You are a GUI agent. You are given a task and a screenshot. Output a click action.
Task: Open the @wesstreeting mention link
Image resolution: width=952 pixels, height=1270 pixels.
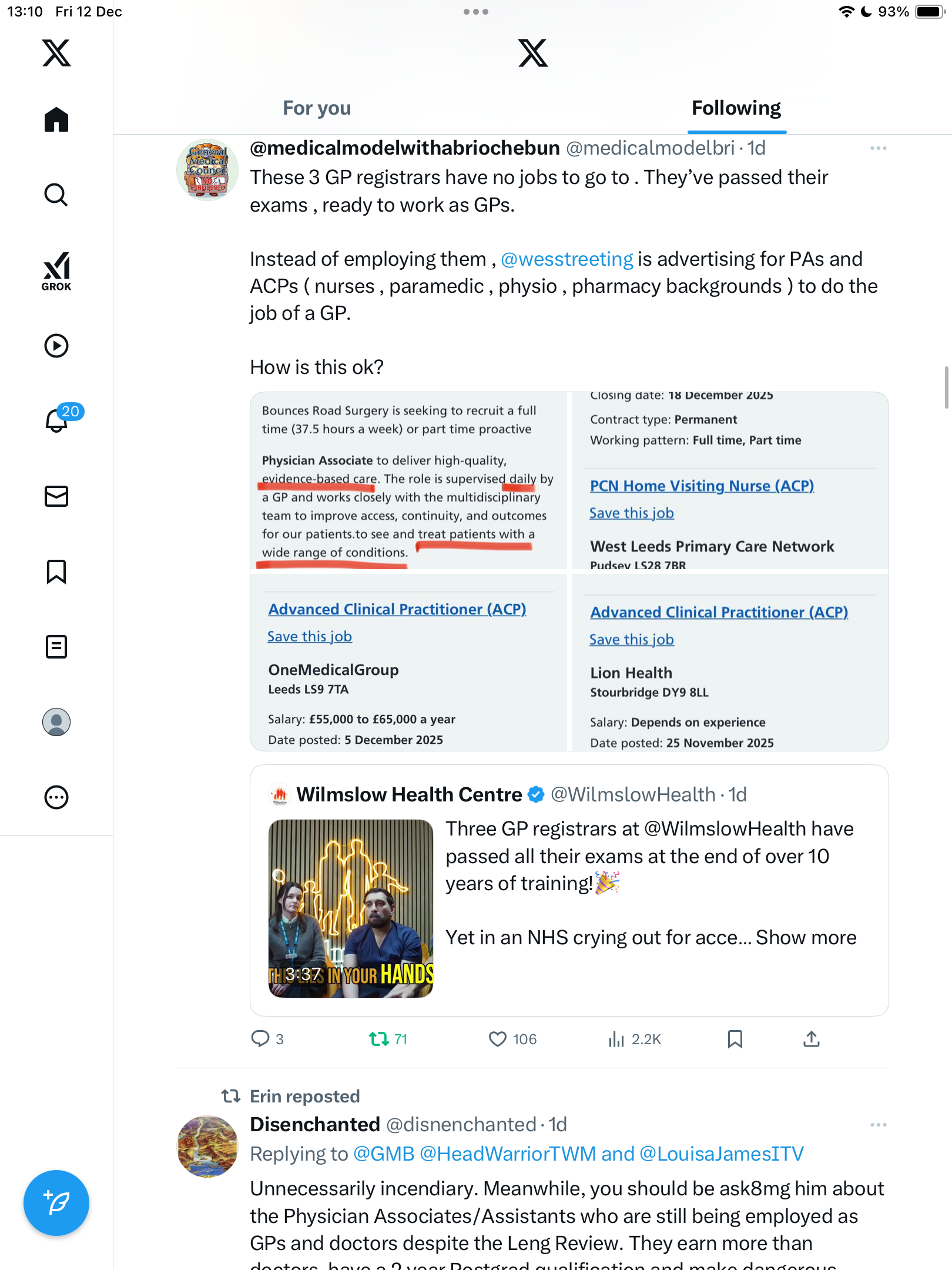(x=566, y=259)
